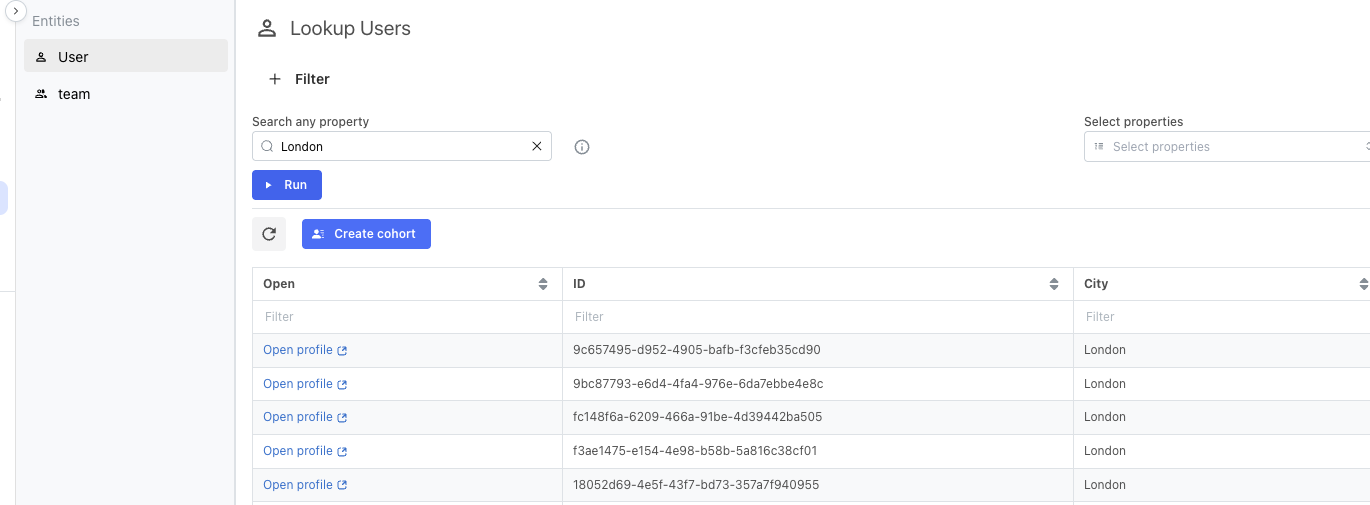This screenshot has width=1370, height=505.
Task: Focus the City column filter field
Action: pyautogui.click(x=1222, y=317)
